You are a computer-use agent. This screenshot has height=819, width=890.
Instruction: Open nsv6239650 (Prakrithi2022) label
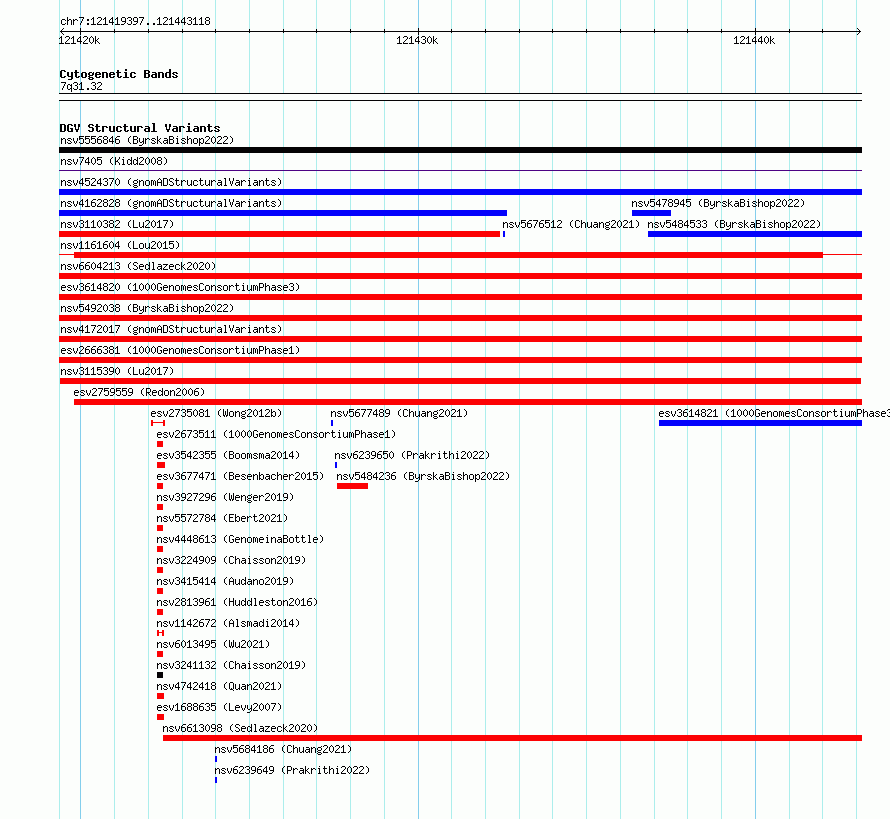(412, 455)
